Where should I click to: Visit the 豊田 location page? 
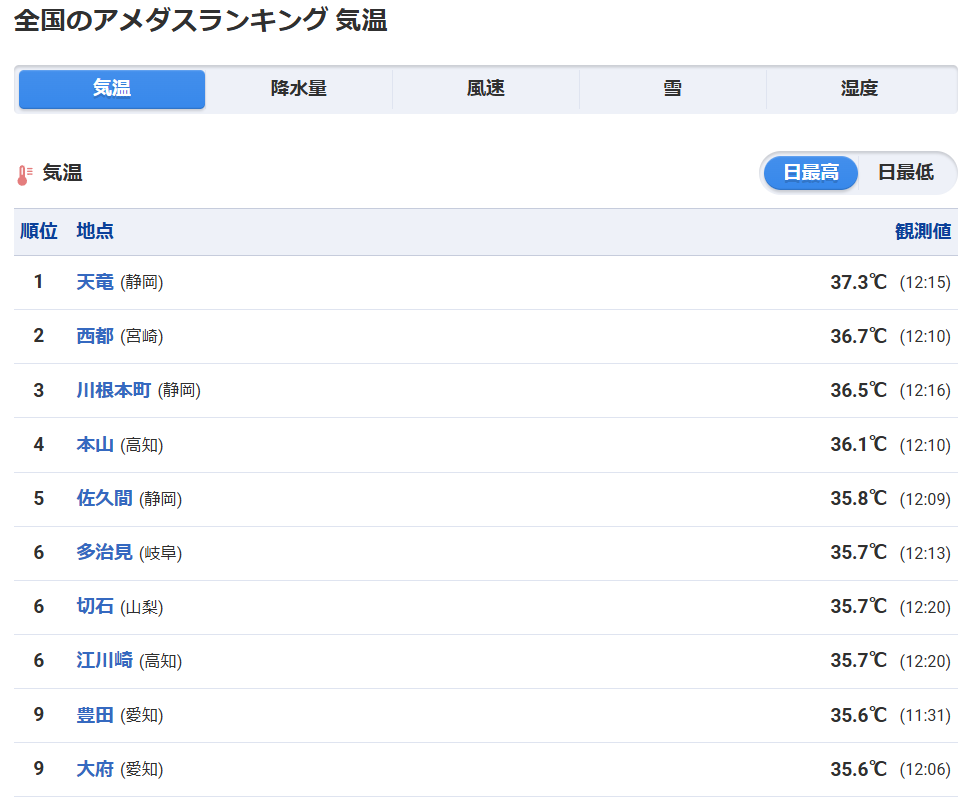tap(95, 715)
